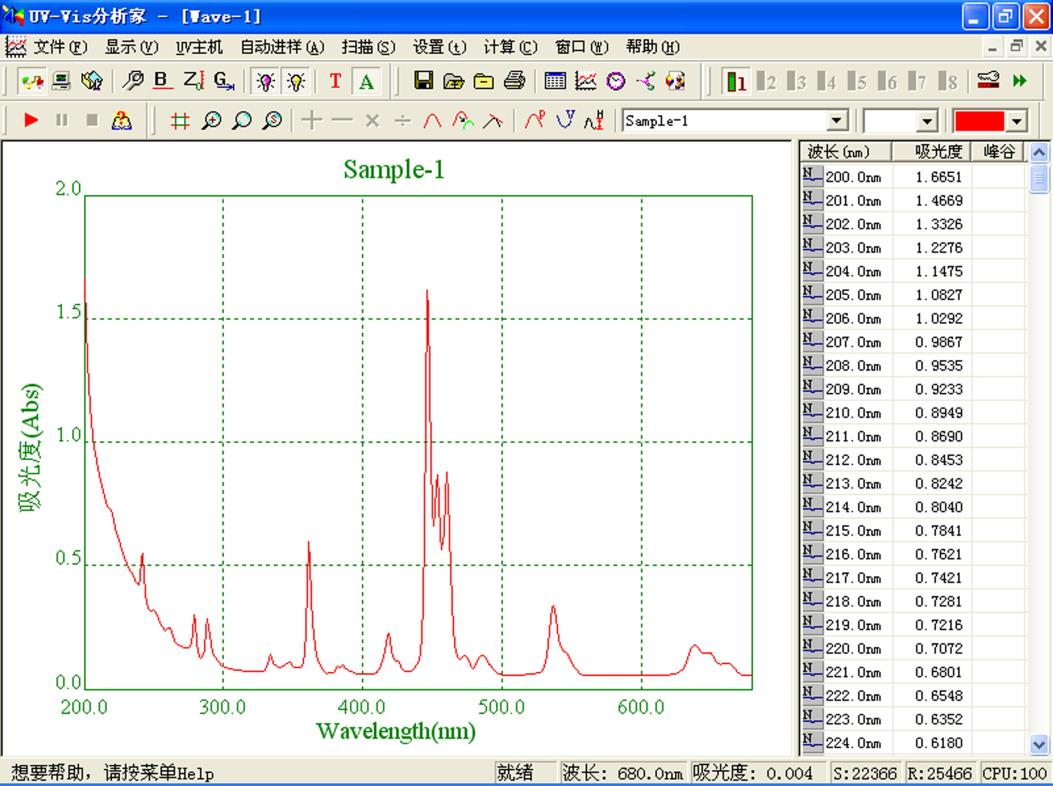This screenshot has height=786, width=1053.
Task: Toggle the A absorbance mode button
Action: [367, 82]
